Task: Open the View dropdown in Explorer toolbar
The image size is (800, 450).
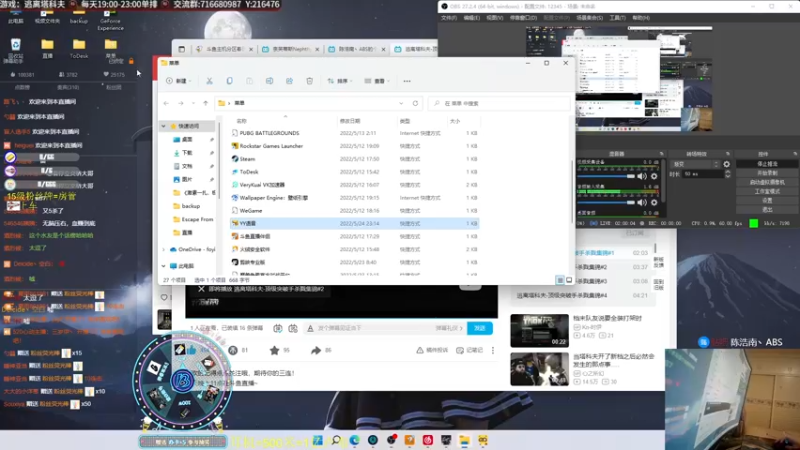Action: (377, 81)
